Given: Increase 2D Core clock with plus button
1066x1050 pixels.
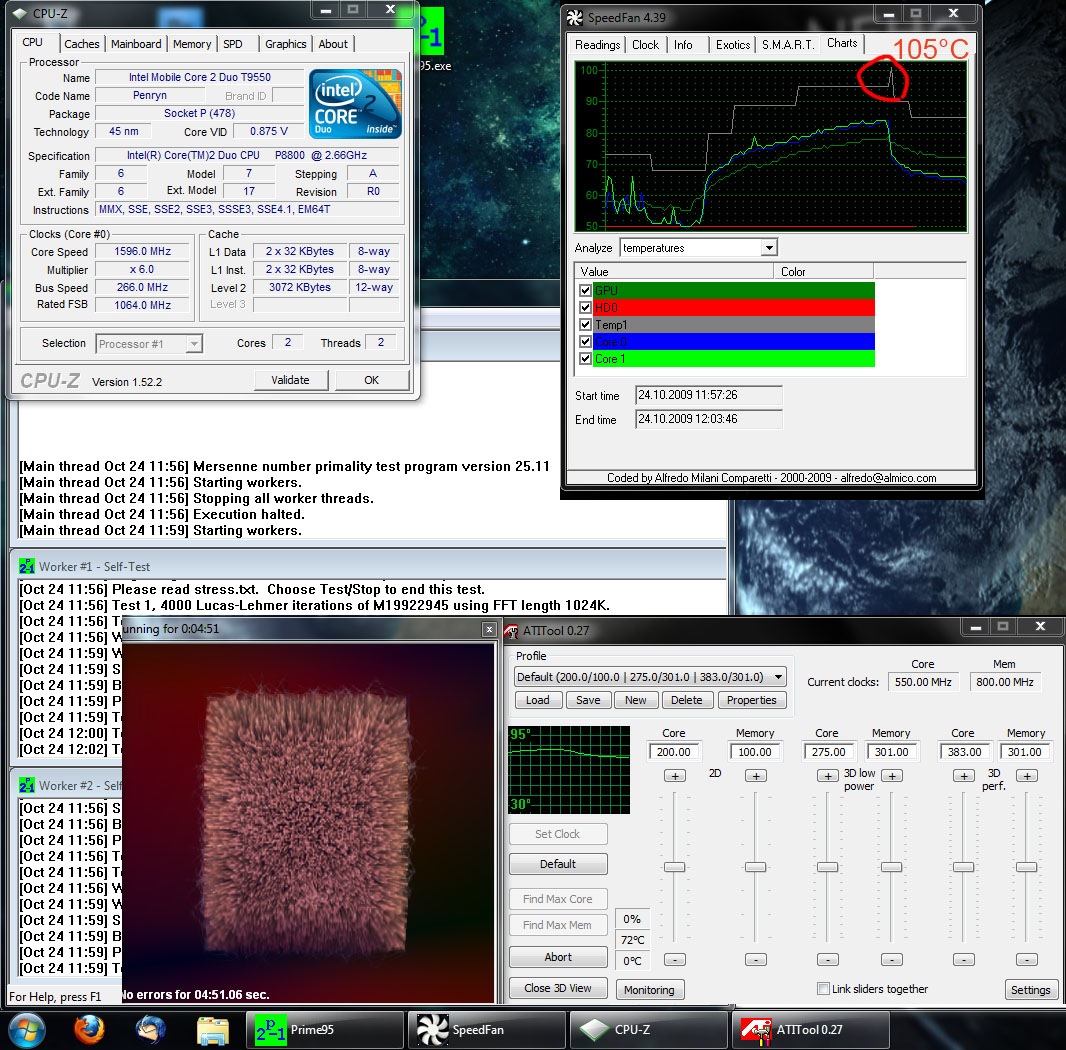Looking at the screenshot, I should pos(674,776).
